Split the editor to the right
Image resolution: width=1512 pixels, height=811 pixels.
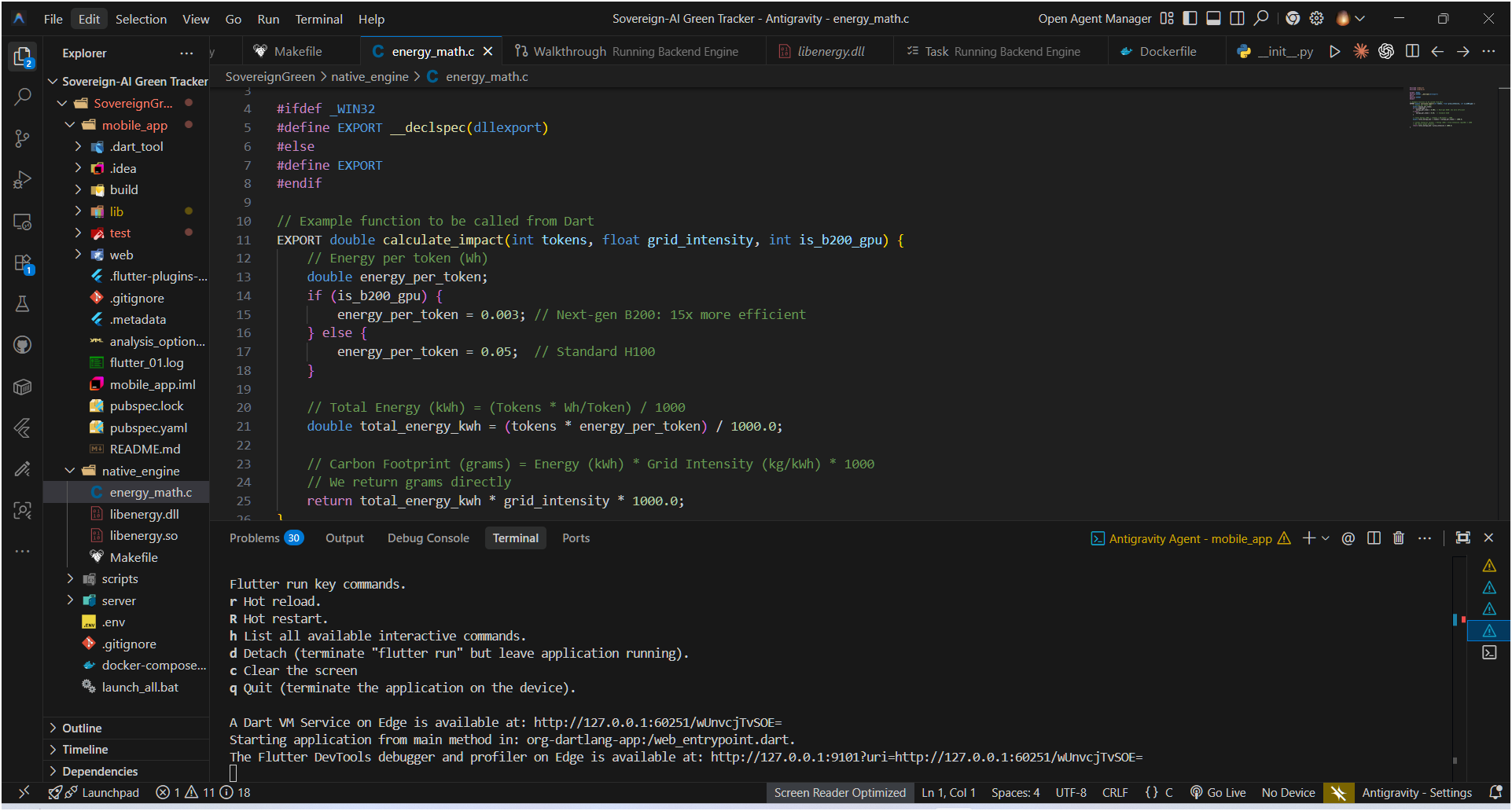(1412, 52)
